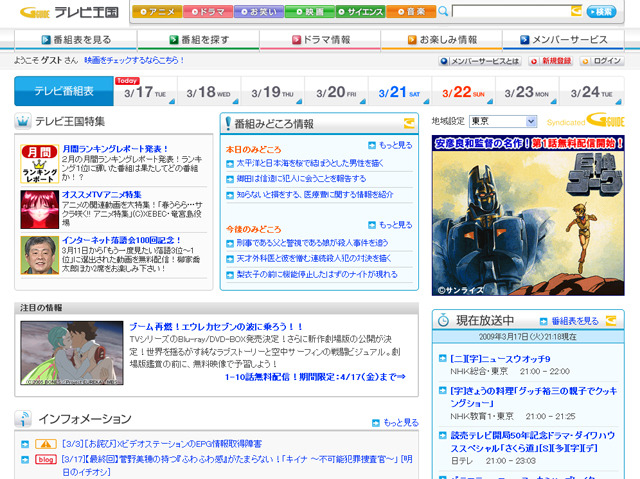Click the 新規登録 button

coord(551,61)
